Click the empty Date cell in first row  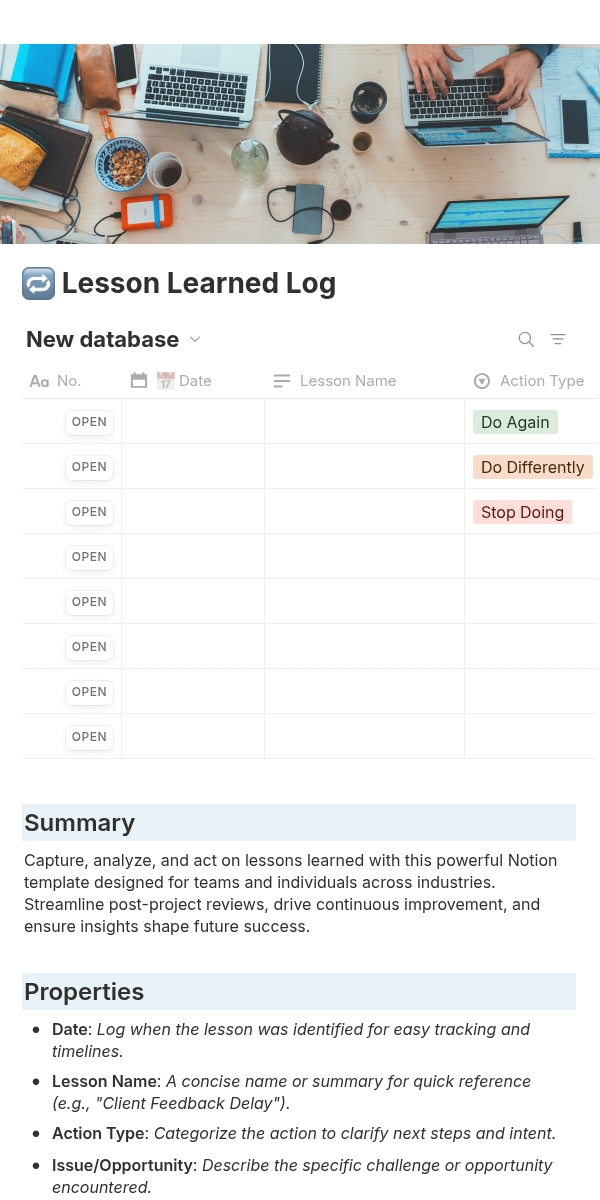[x=193, y=421]
